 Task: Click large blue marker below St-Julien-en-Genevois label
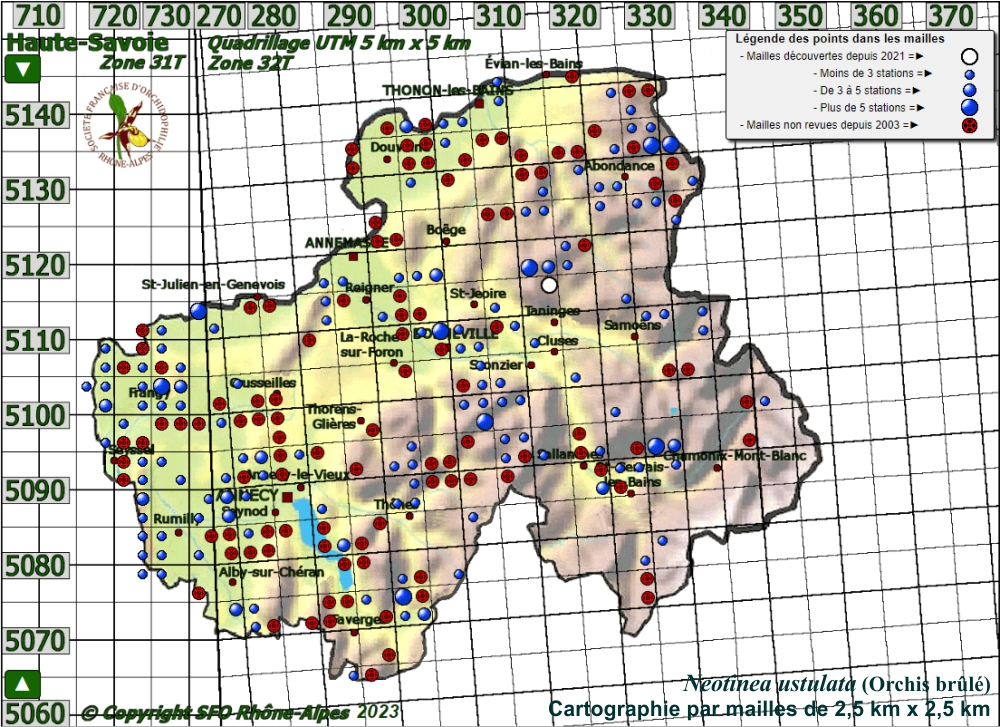coord(199,311)
